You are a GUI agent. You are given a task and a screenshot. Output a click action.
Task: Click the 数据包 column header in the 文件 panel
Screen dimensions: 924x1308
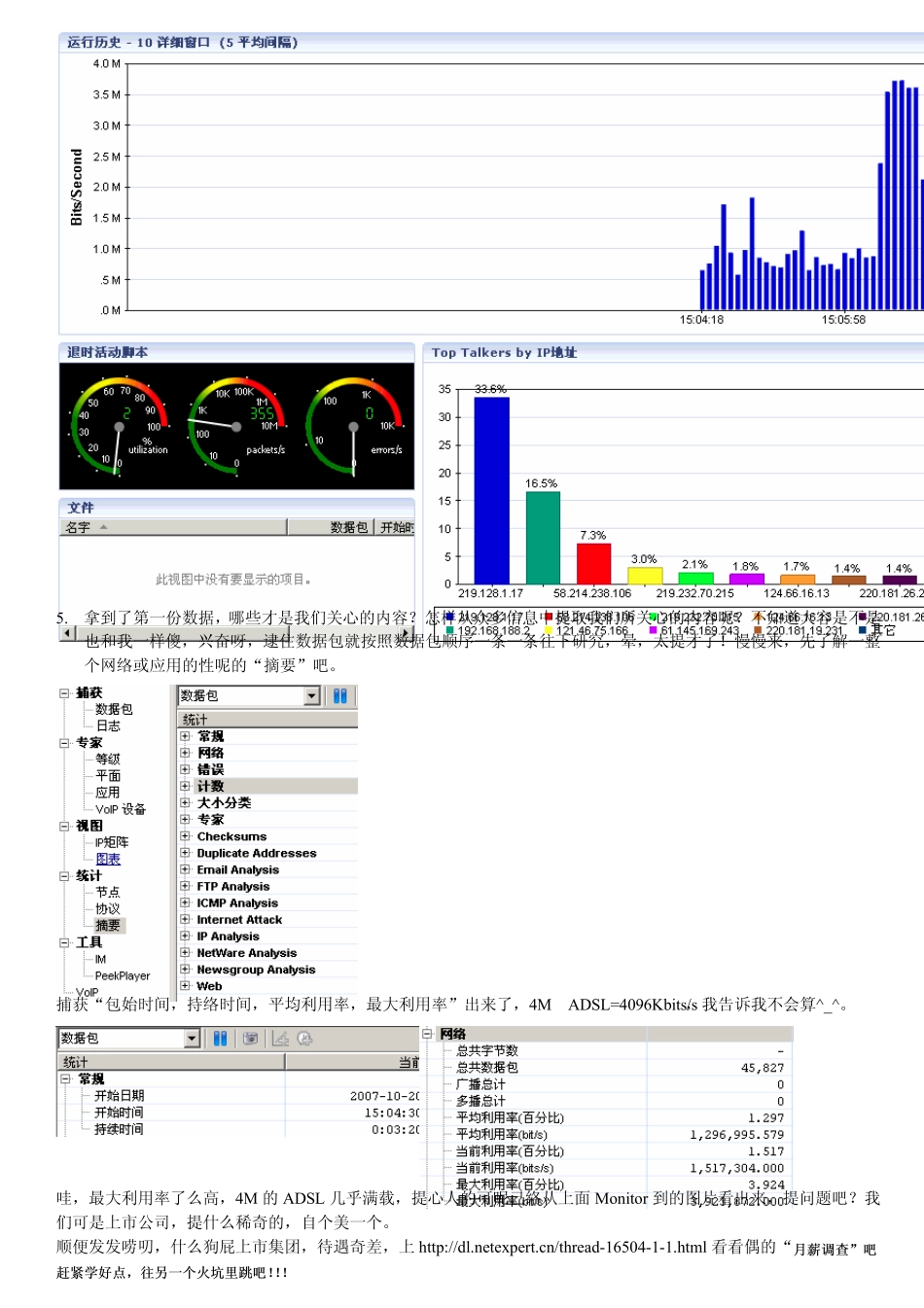tap(332, 527)
